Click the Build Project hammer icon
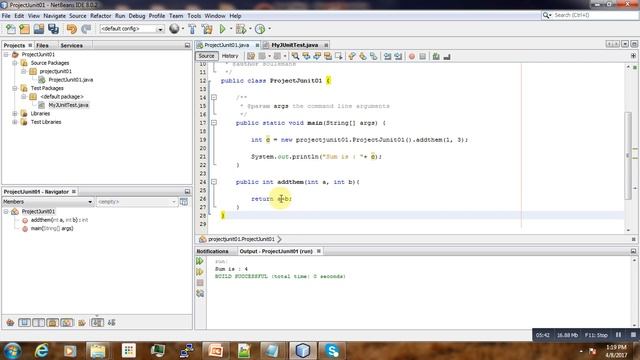 coord(192,29)
